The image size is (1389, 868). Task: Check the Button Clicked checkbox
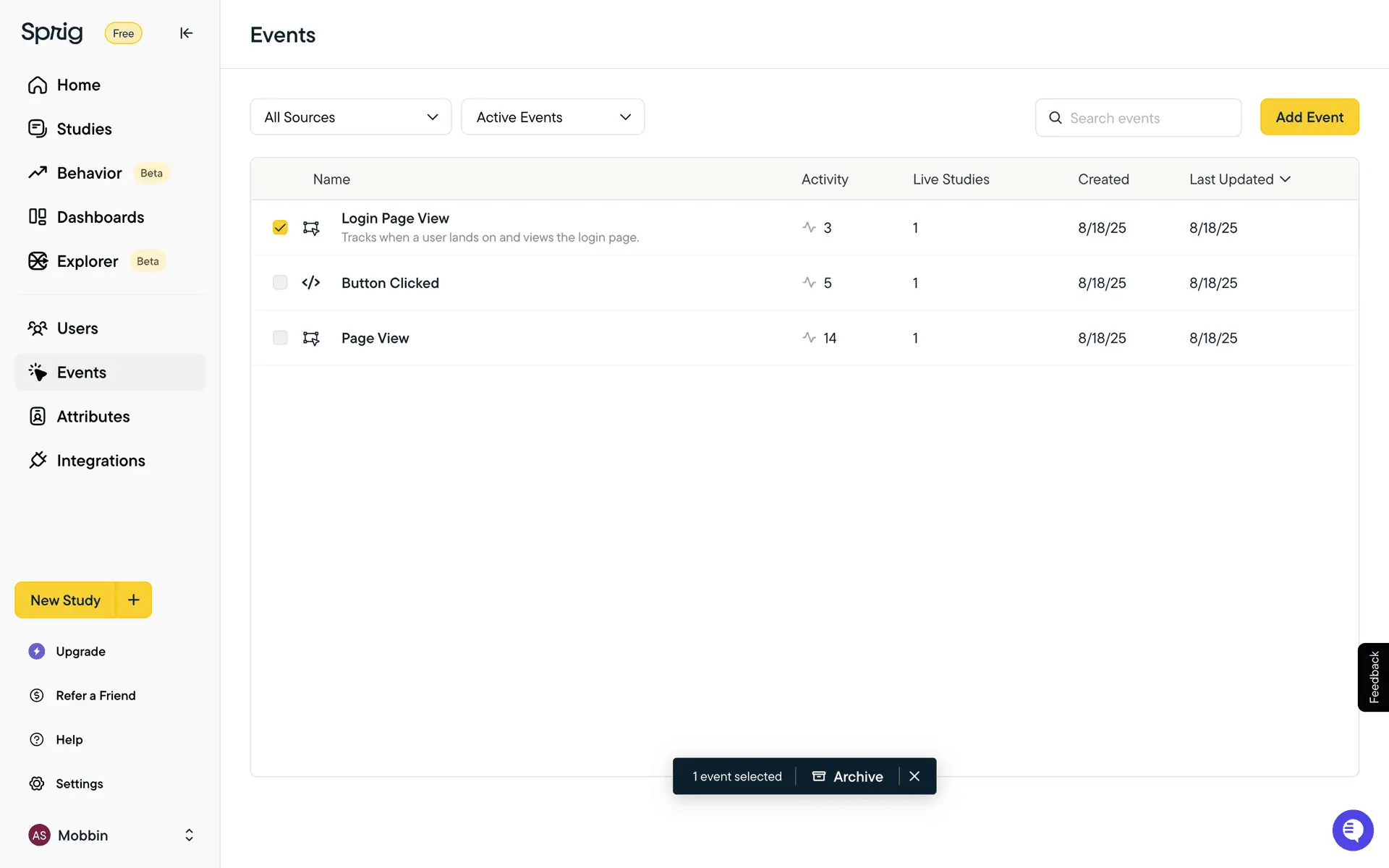(x=280, y=283)
